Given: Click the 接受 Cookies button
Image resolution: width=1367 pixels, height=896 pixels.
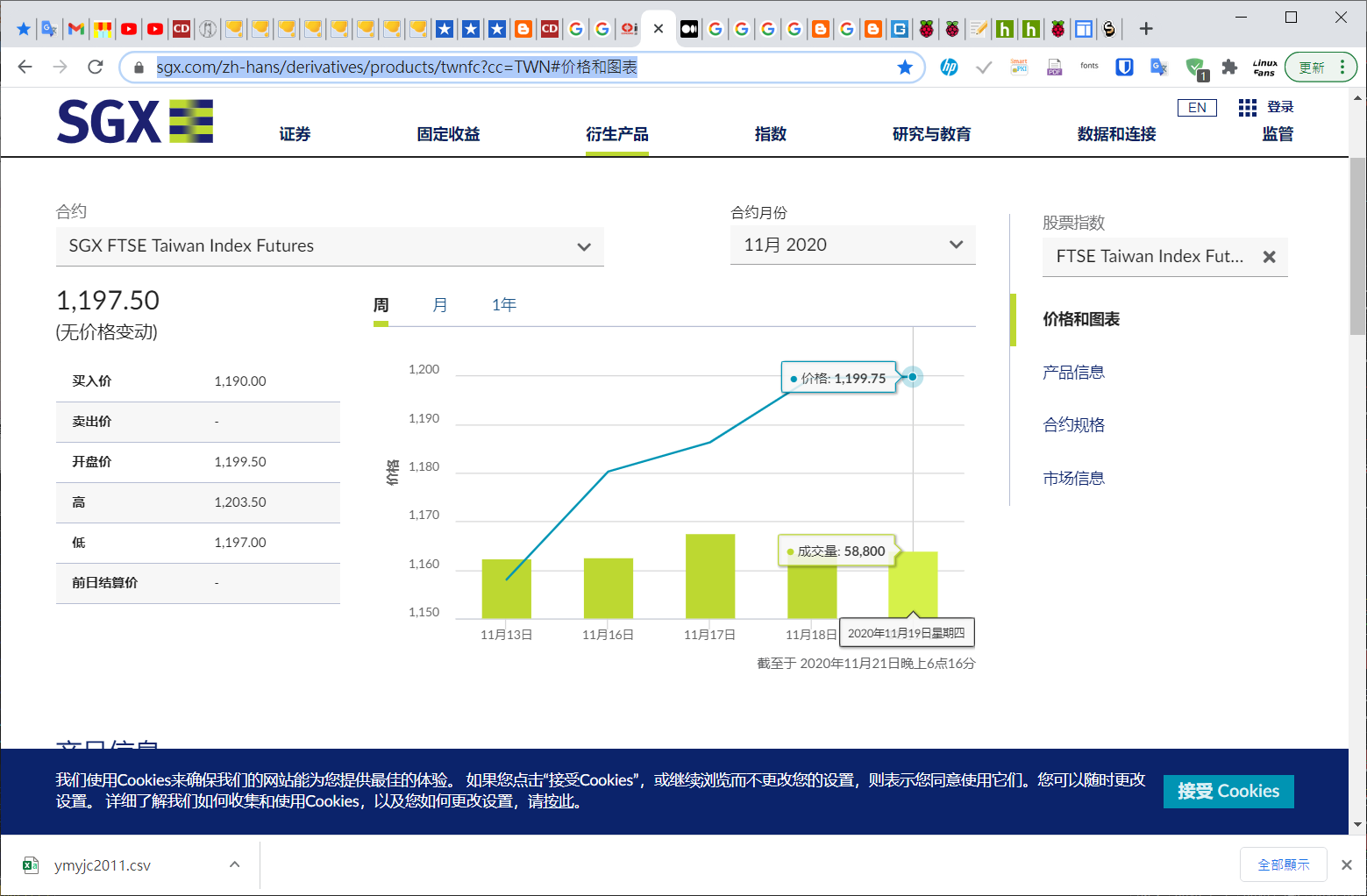Looking at the screenshot, I should [1228, 791].
